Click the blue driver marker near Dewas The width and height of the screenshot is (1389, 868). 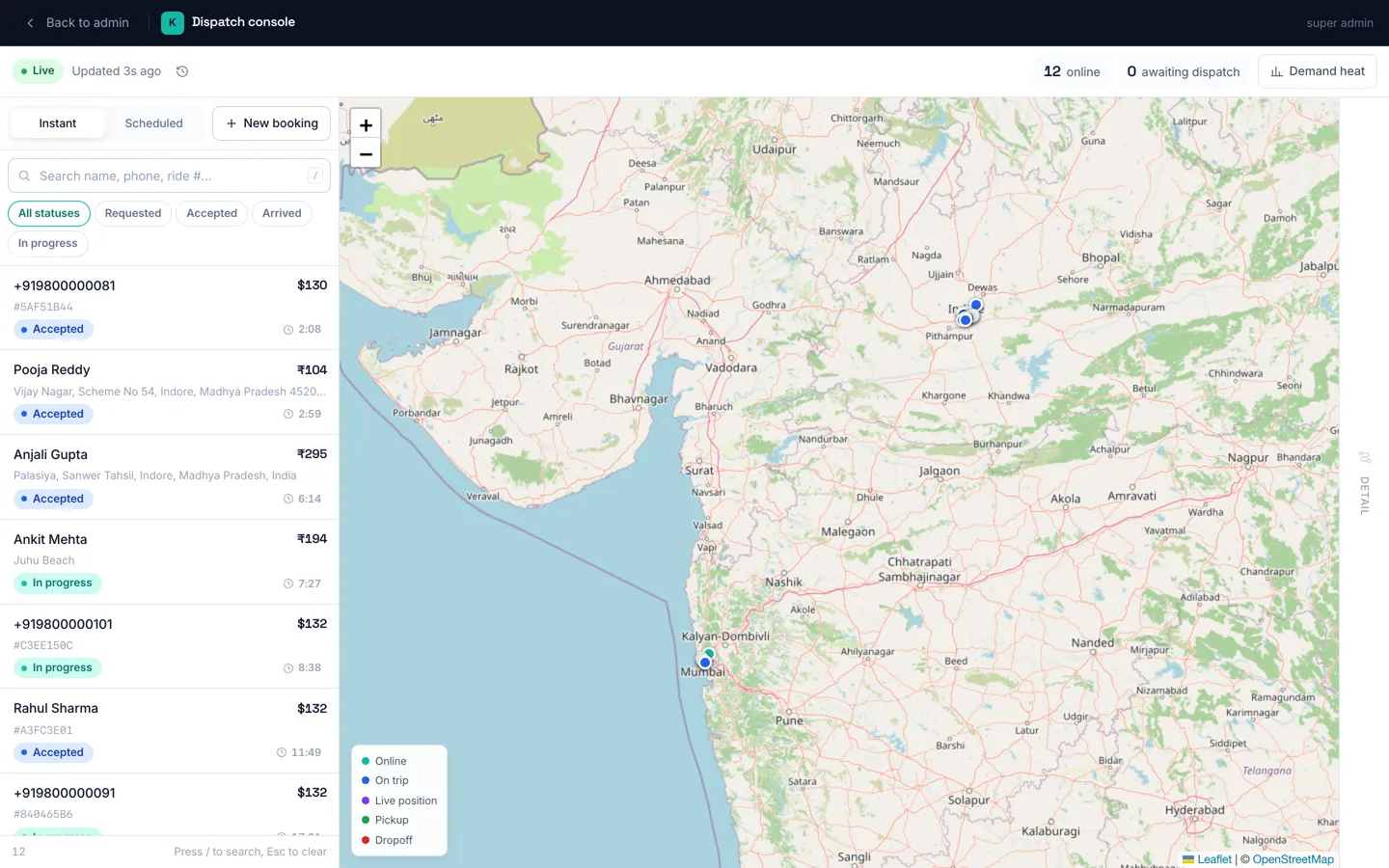coord(976,305)
